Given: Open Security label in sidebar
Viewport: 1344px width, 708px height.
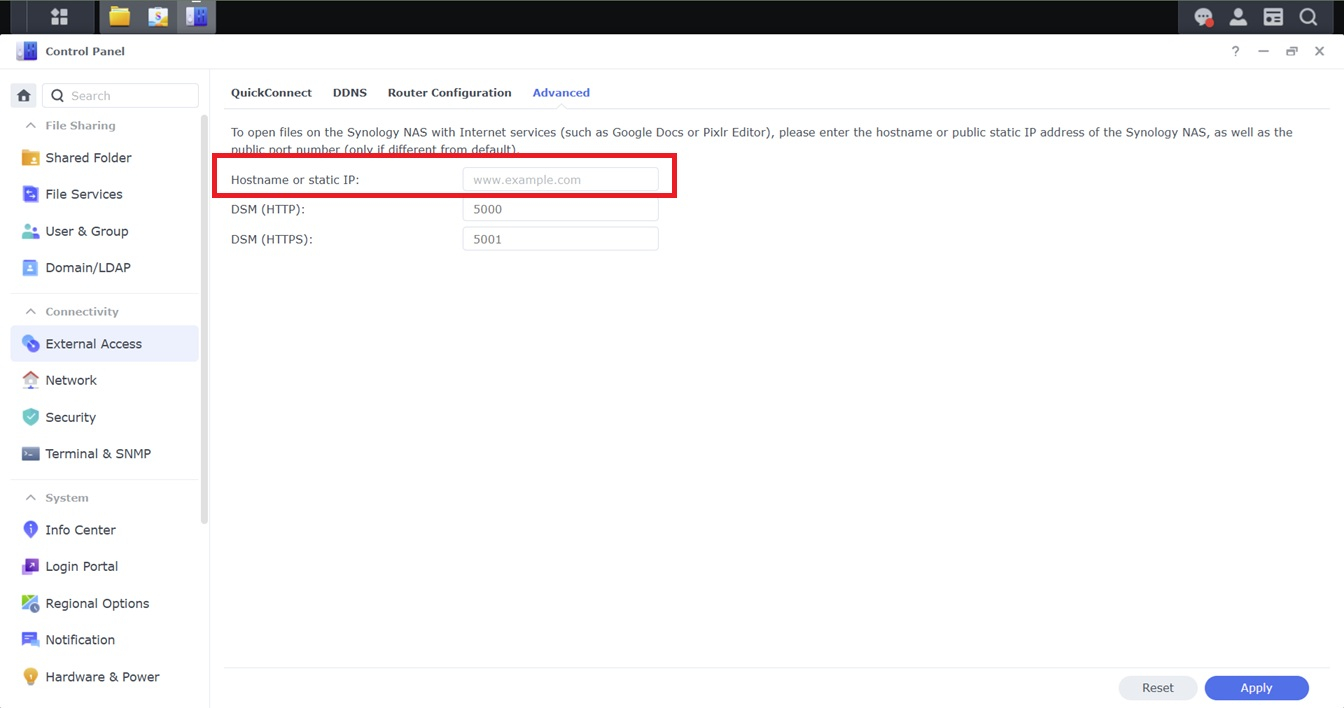Looking at the screenshot, I should coord(71,417).
